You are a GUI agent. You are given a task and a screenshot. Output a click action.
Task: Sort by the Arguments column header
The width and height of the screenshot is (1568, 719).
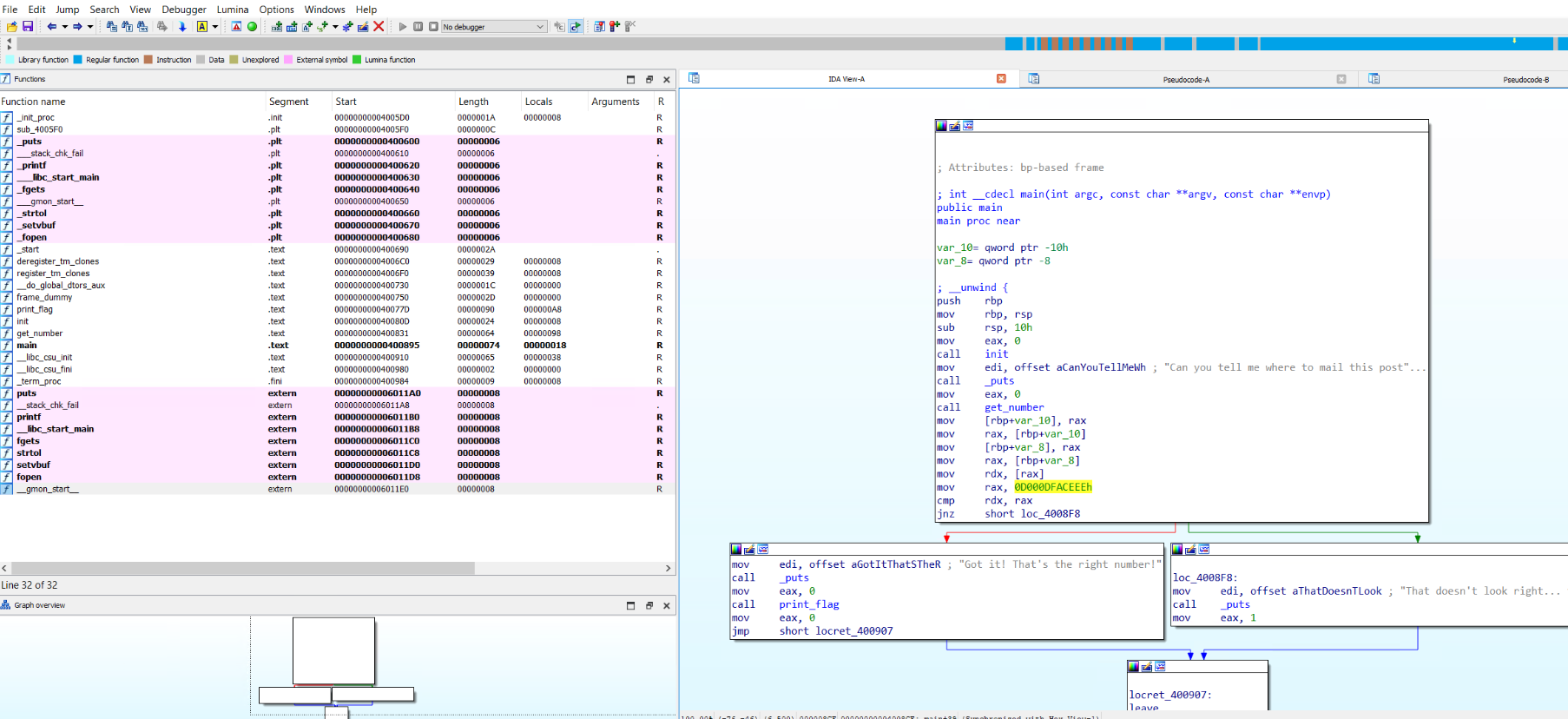click(619, 102)
